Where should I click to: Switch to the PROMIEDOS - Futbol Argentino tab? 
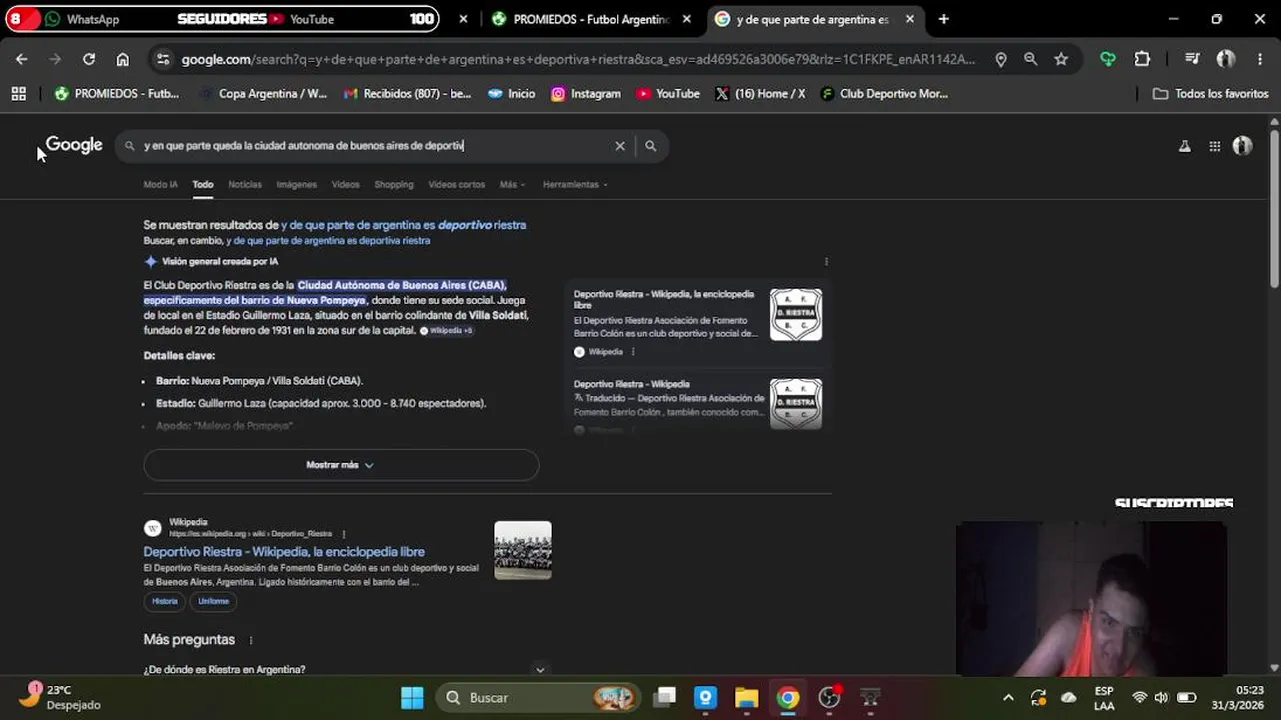coord(590,19)
